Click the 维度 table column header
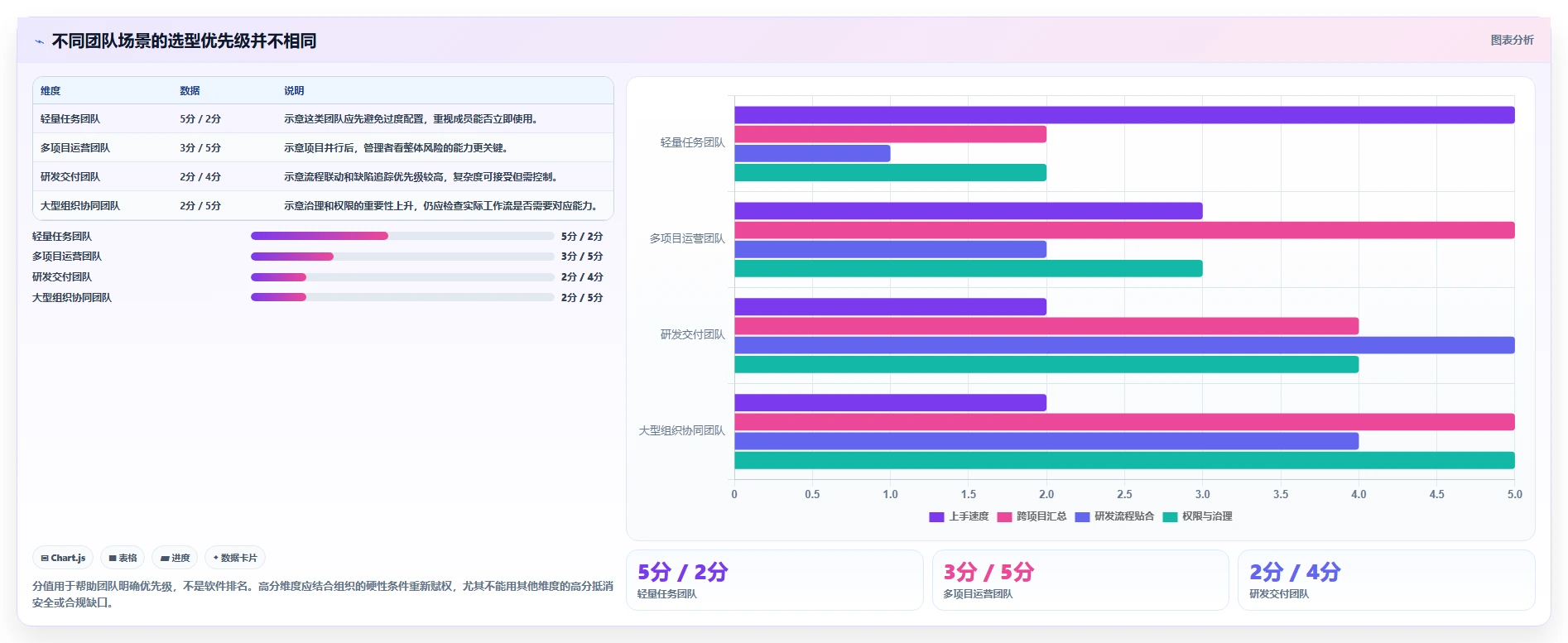1568x643 pixels. click(x=51, y=91)
